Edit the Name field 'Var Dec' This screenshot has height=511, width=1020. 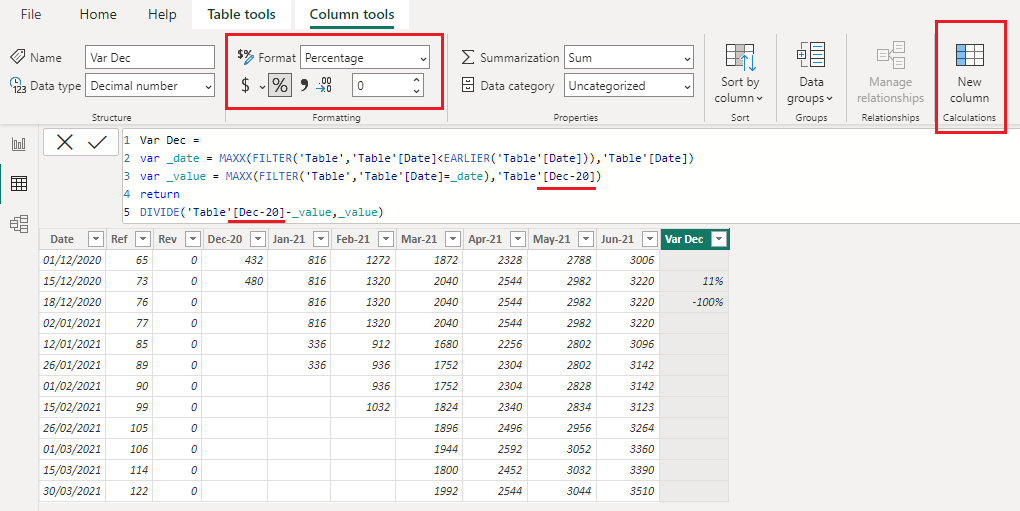coord(150,57)
